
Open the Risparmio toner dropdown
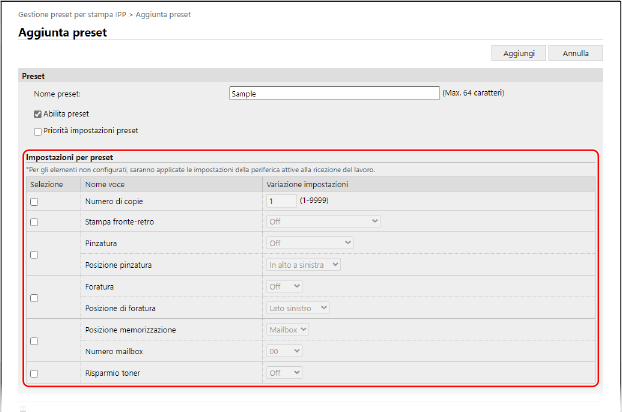283,372
